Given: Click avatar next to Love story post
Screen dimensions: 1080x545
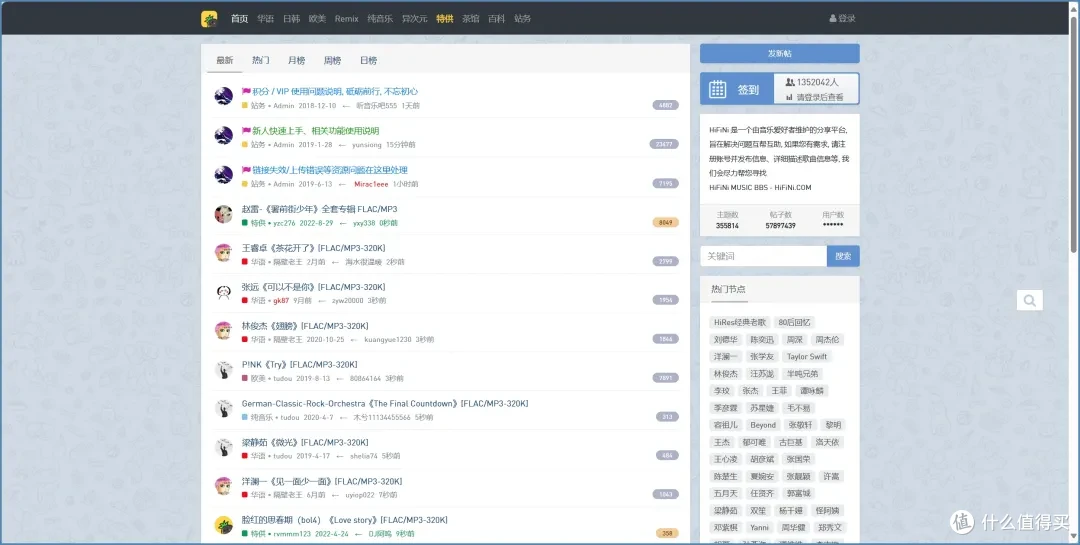Looking at the screenshot, I should pyautogui.click(x=223, y=525).
